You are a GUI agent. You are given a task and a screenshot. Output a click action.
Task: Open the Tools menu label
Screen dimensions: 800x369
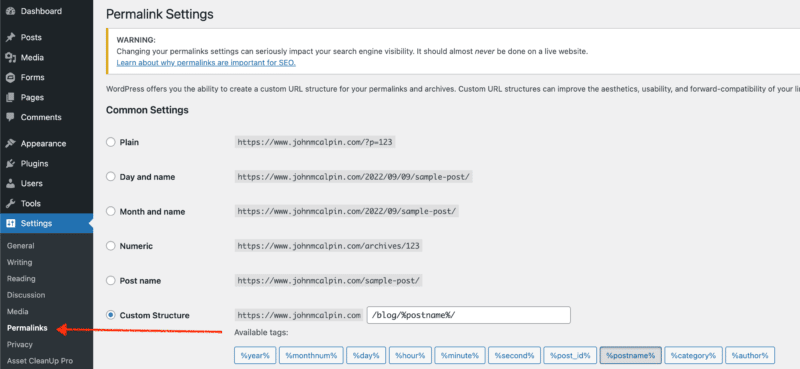[x=31, y=204]
